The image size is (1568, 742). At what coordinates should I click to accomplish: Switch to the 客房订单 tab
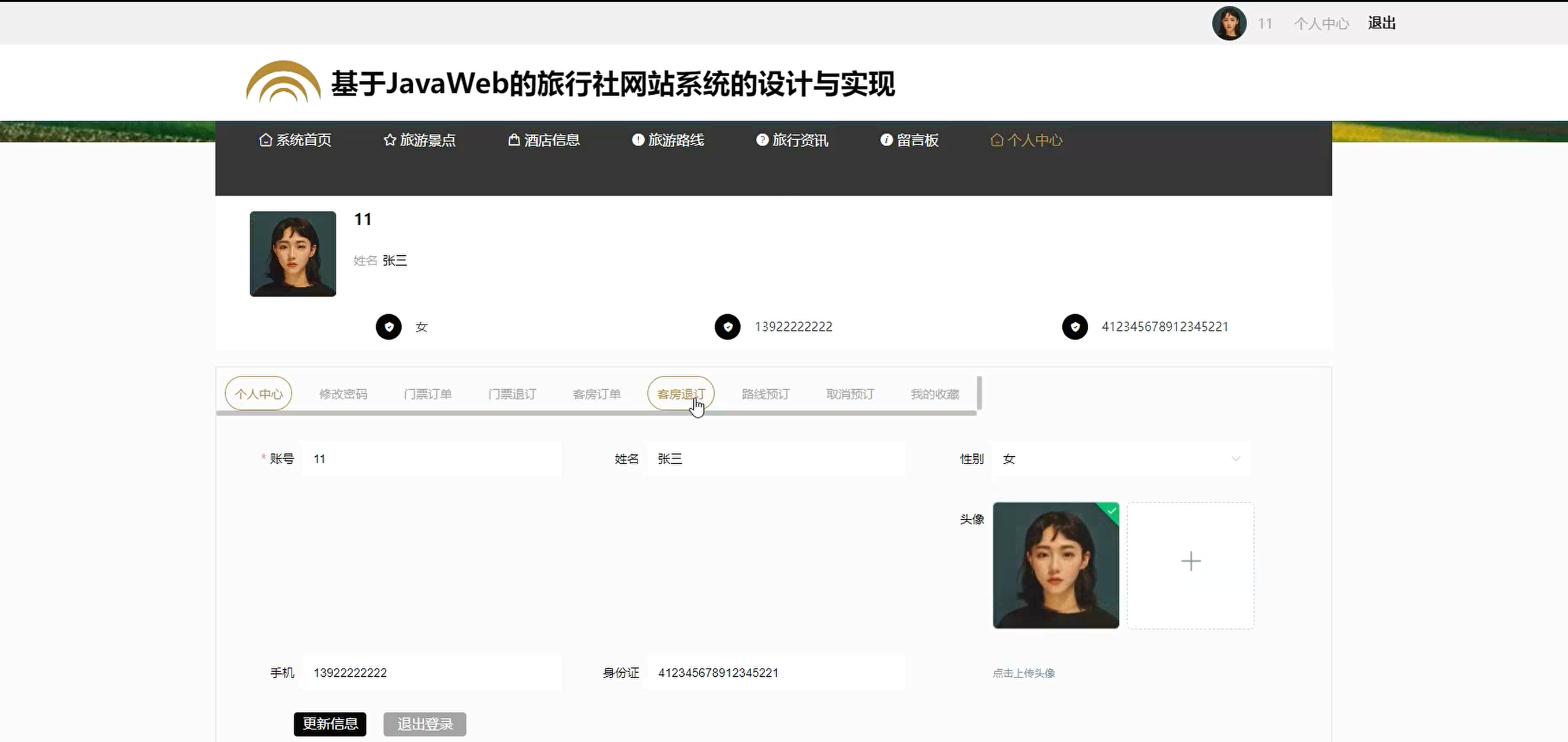(596, 394)
